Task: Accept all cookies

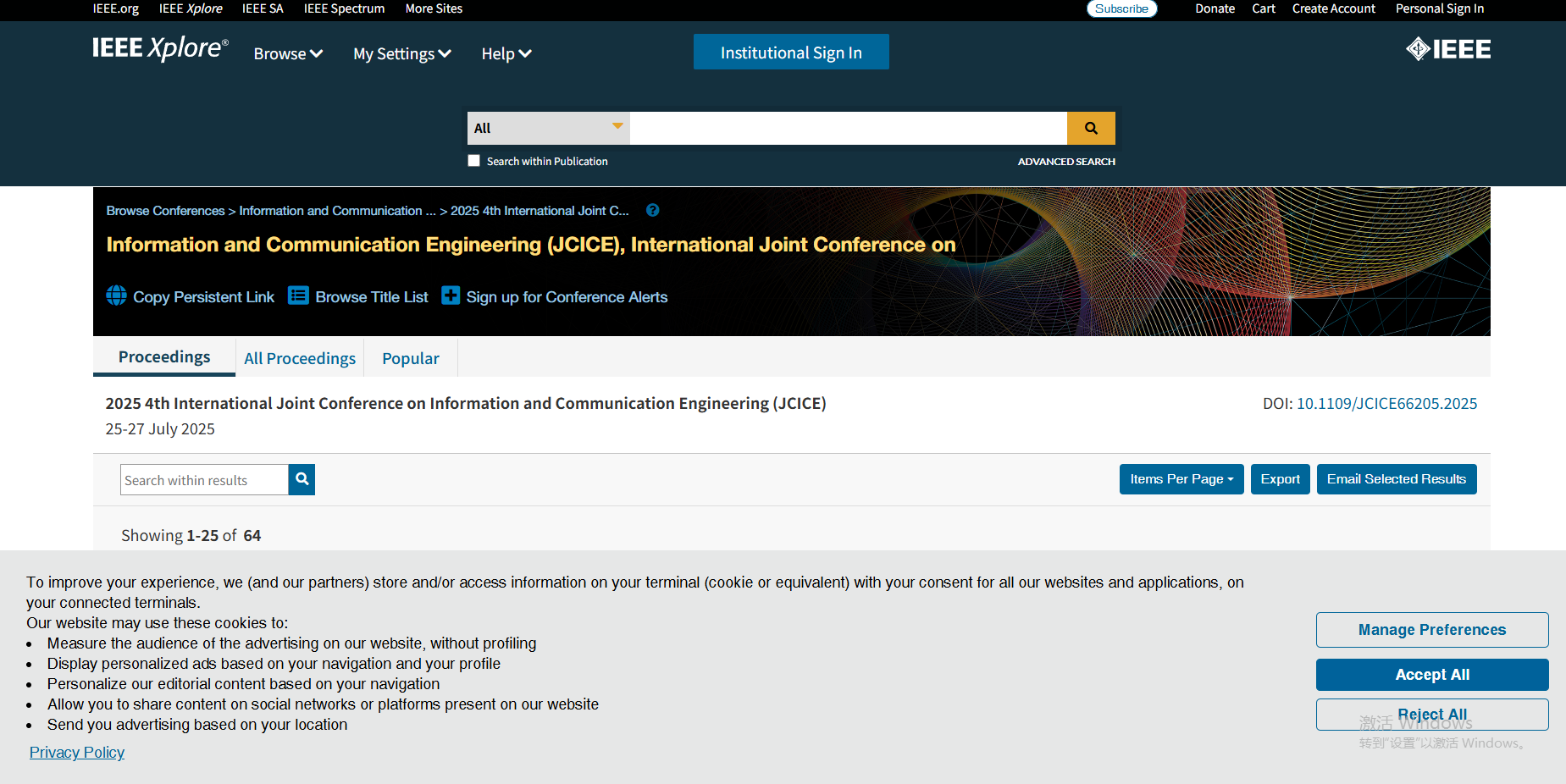Action: point(1431,675)
